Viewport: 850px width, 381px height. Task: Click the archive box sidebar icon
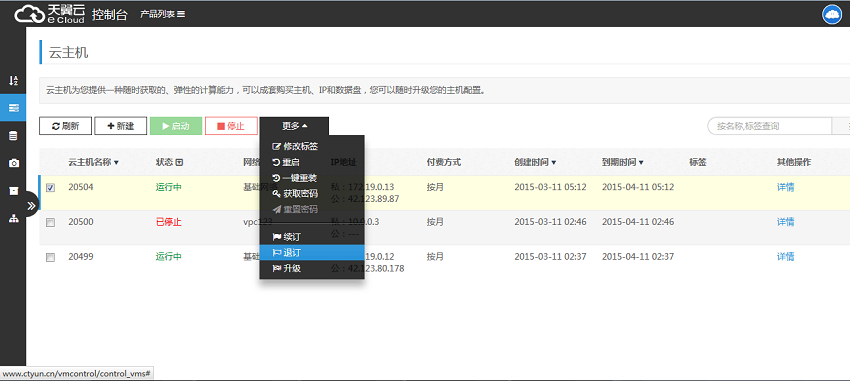tap(14, 191)
